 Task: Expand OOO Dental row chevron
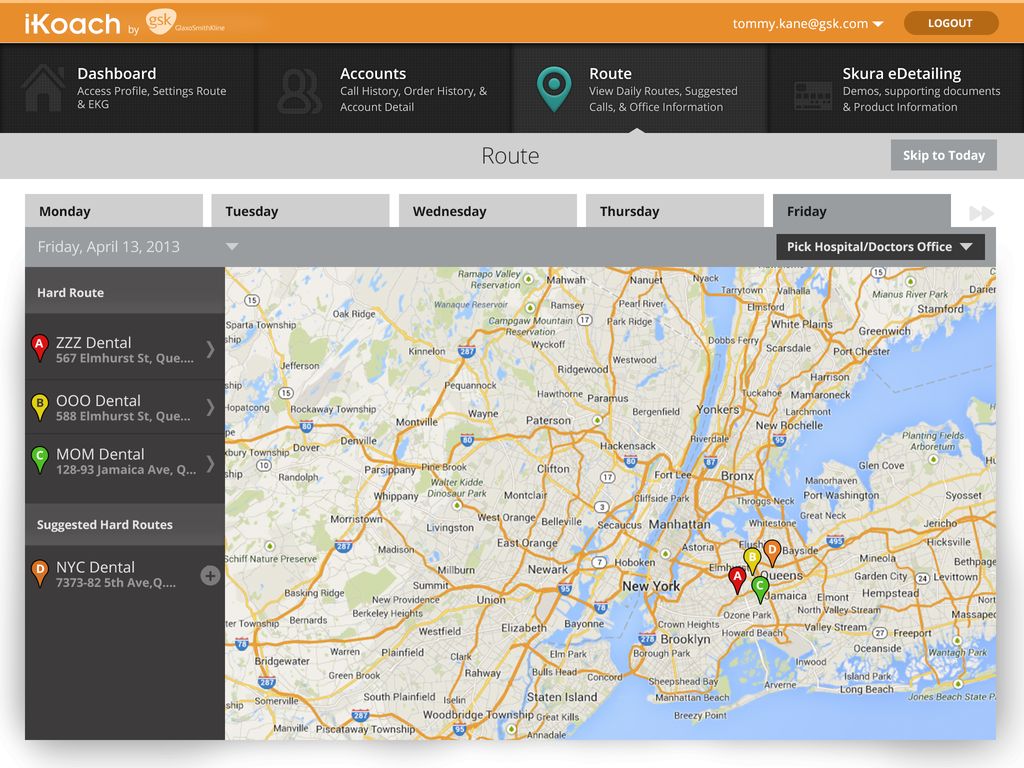coord(210,408)
